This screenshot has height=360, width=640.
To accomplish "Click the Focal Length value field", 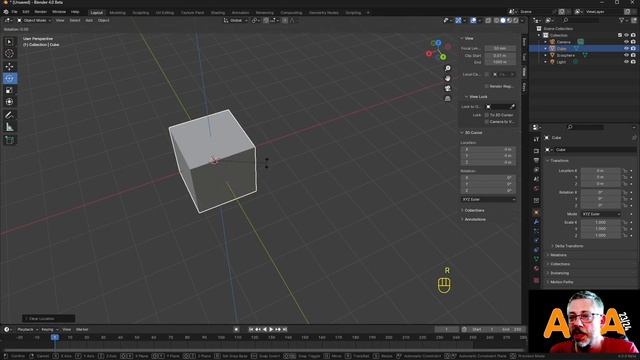I will tap(500, 49).
